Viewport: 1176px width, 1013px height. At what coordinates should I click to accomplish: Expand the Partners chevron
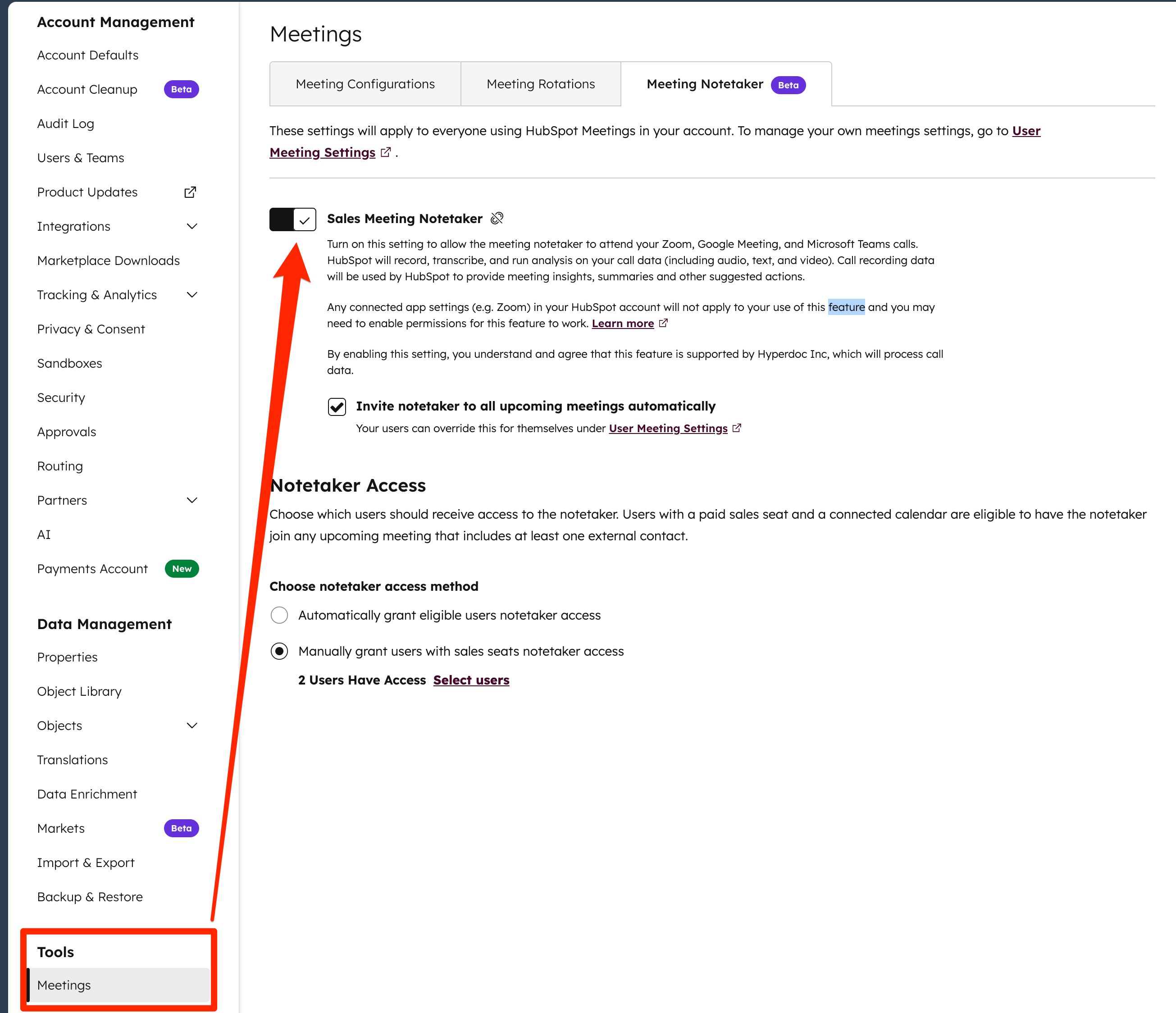(x=192, y=500)
